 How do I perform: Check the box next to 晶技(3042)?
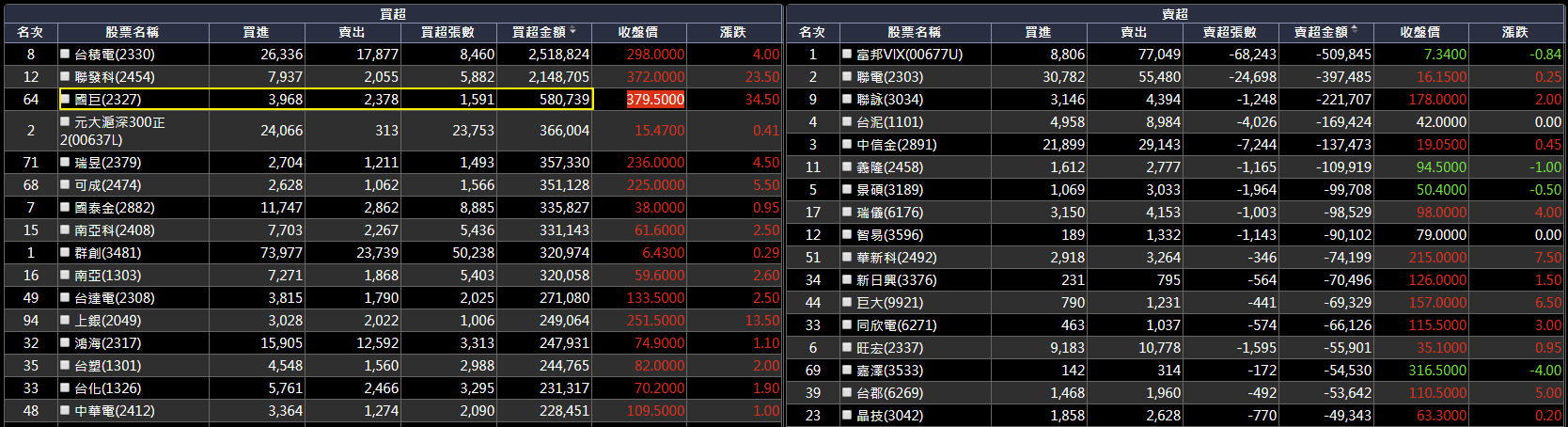click(847, 416)
